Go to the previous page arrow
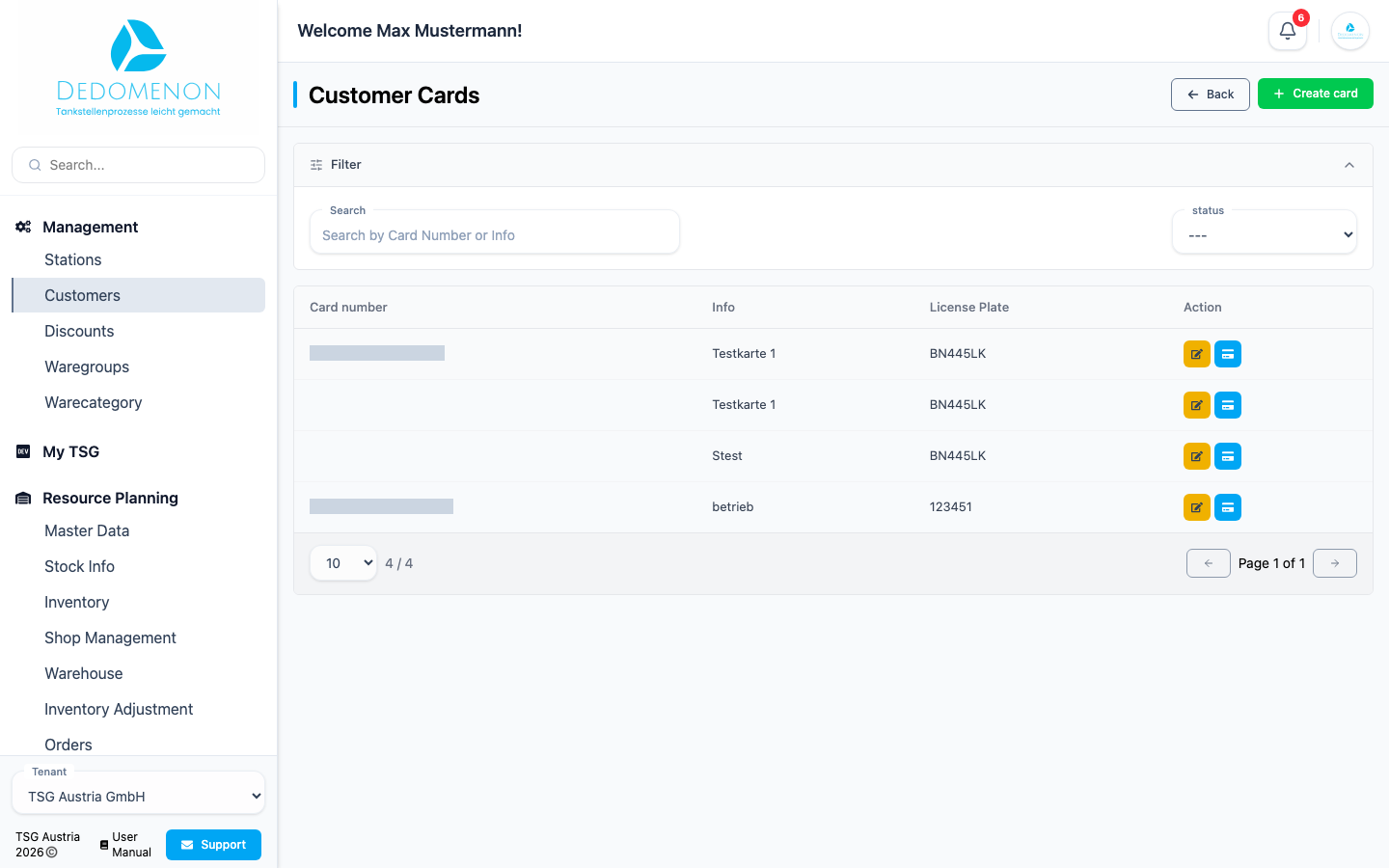 coord(1209,563)
